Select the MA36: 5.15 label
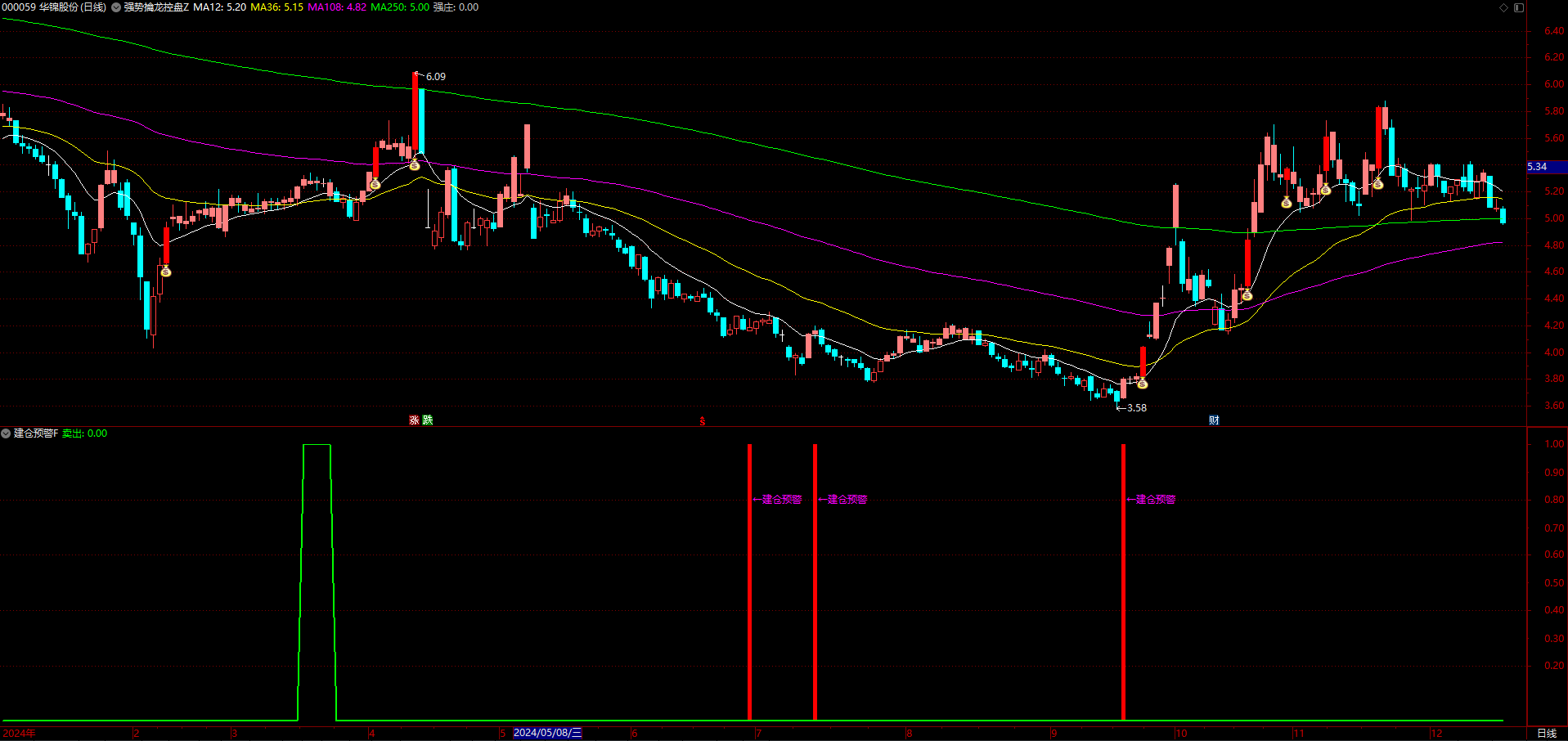Image resolution: width=1568 pixels, height=741 pixels. click(x=276, y=7)
